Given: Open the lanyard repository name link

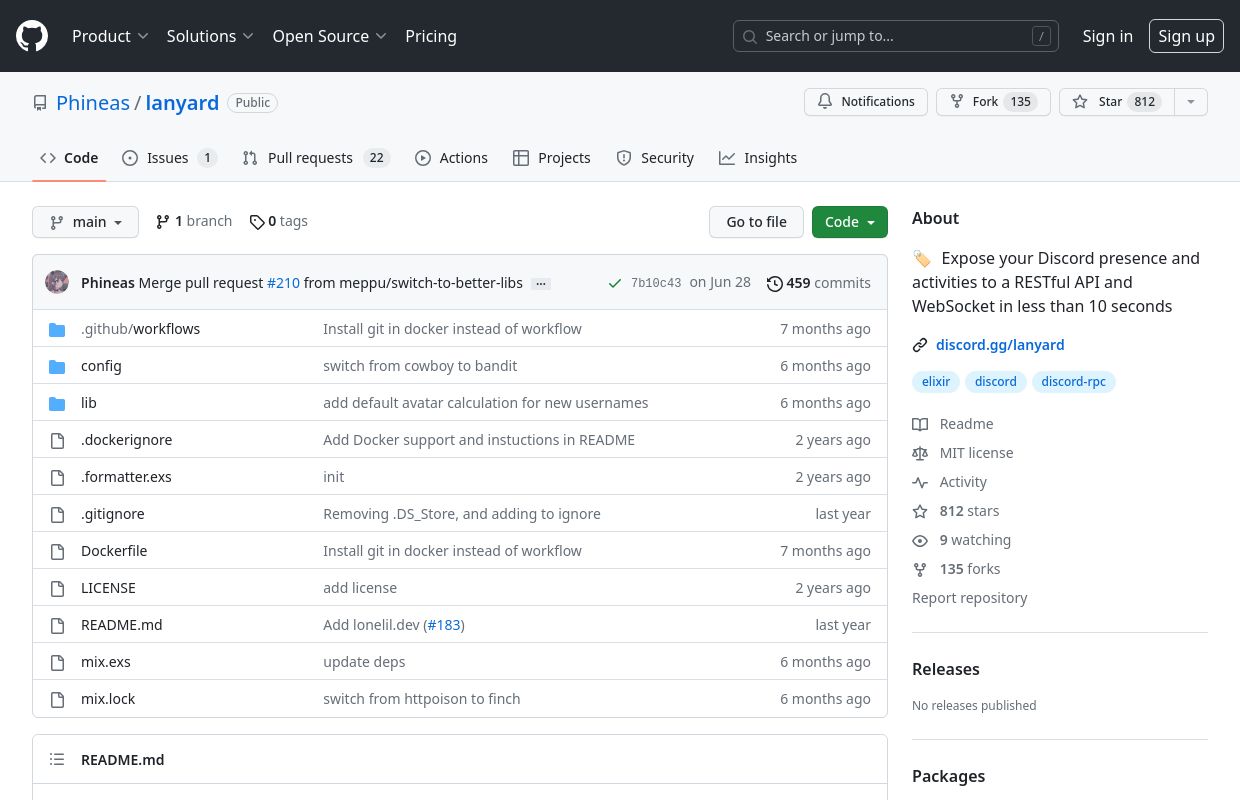Looking at the screenshot, I should [182, 103].
